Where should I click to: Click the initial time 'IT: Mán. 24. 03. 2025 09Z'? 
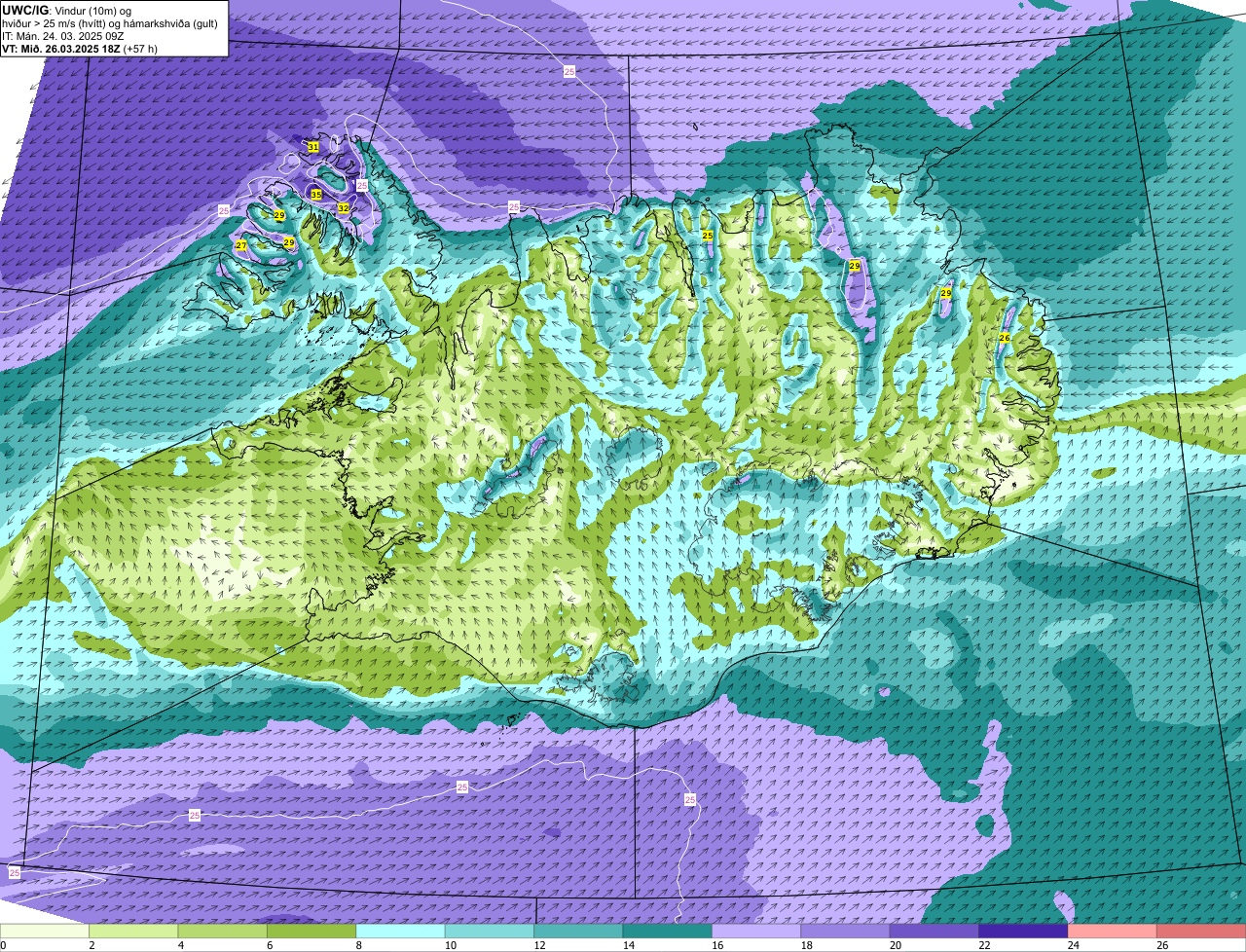62,36
